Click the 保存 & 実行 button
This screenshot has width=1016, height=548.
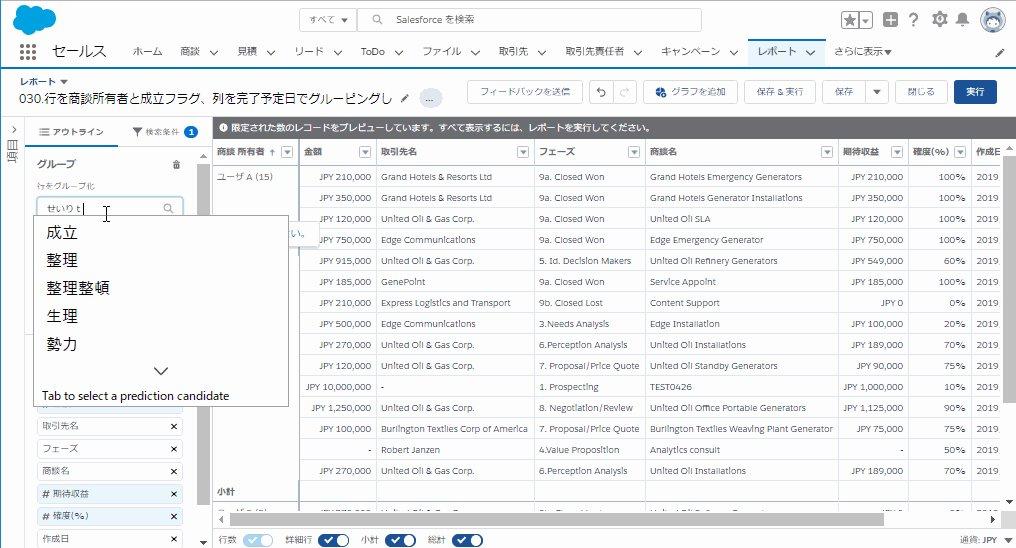point(779,92)
